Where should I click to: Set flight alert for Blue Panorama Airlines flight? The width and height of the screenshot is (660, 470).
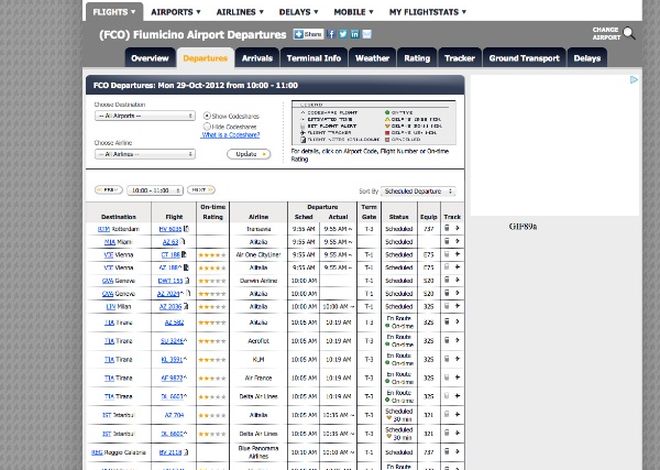click(x=447, y=451)
